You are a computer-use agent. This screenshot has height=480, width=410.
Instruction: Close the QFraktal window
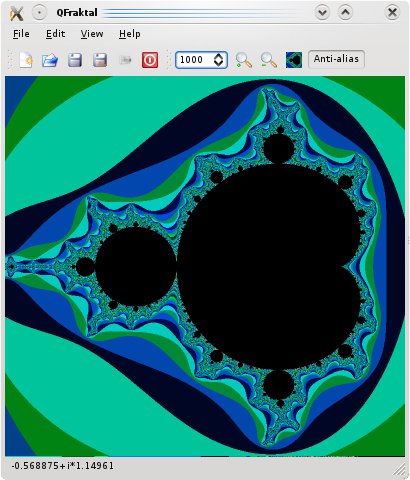point(392,13)
